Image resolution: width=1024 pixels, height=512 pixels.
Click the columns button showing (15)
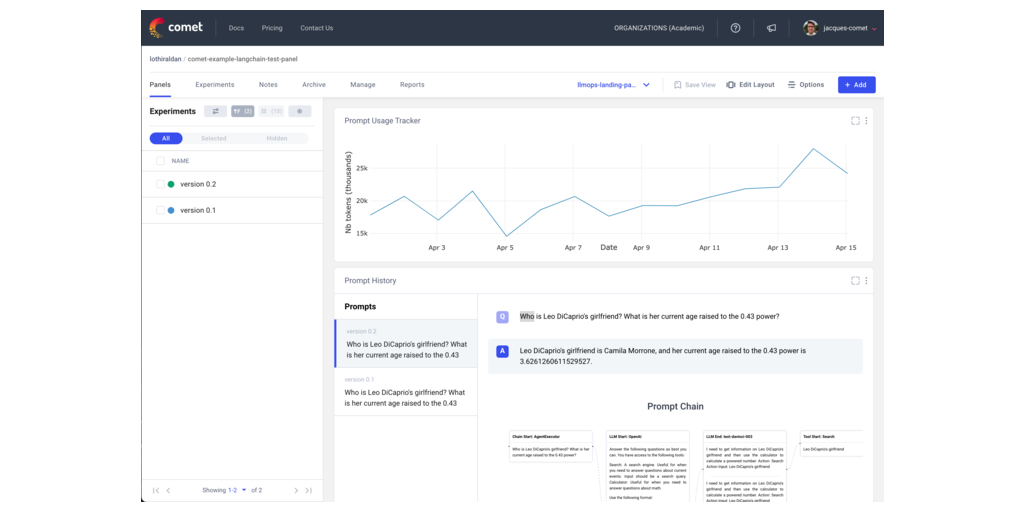point(271,111)
